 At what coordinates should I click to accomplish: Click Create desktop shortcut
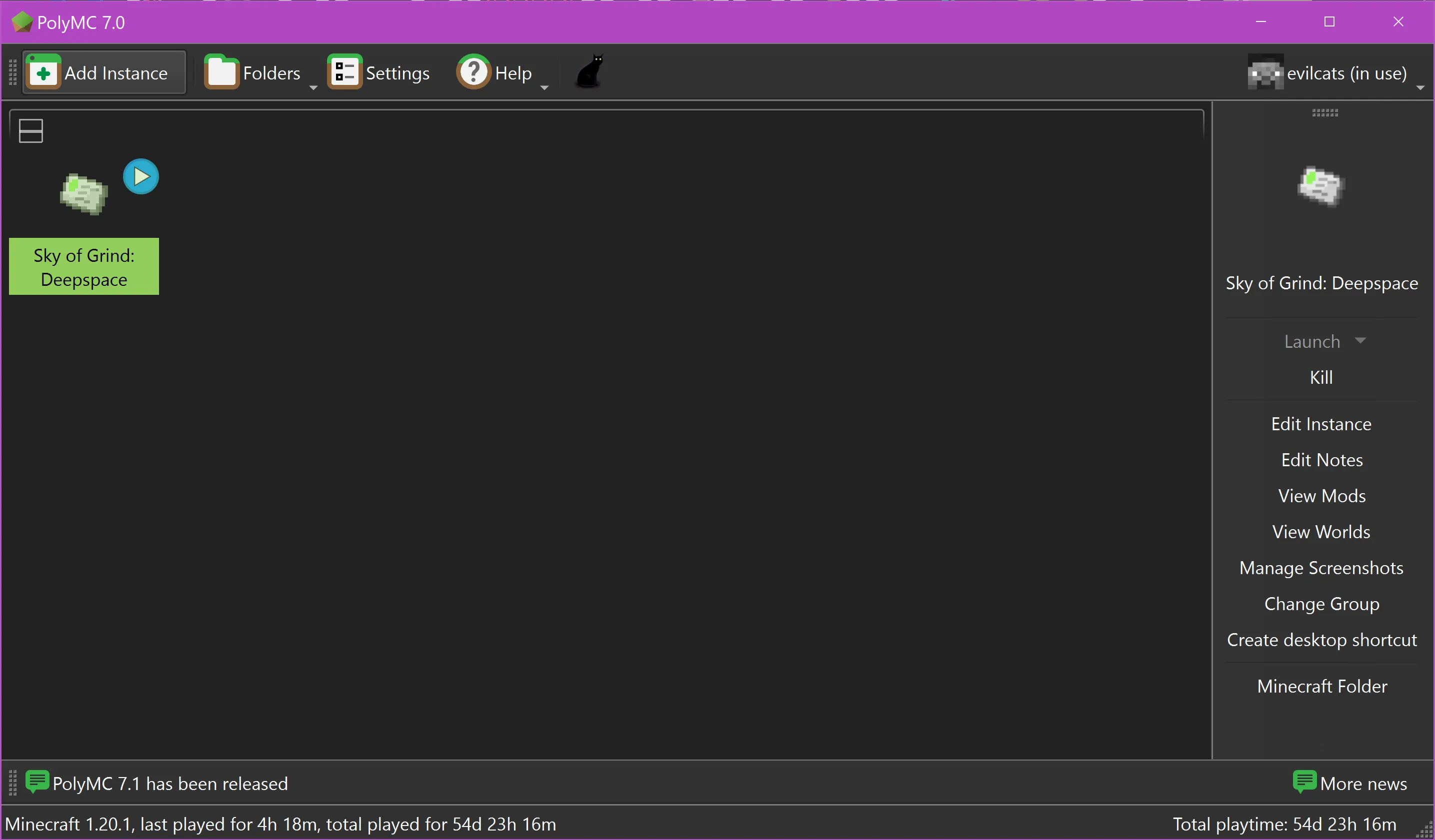click(x=1321, y=640)
